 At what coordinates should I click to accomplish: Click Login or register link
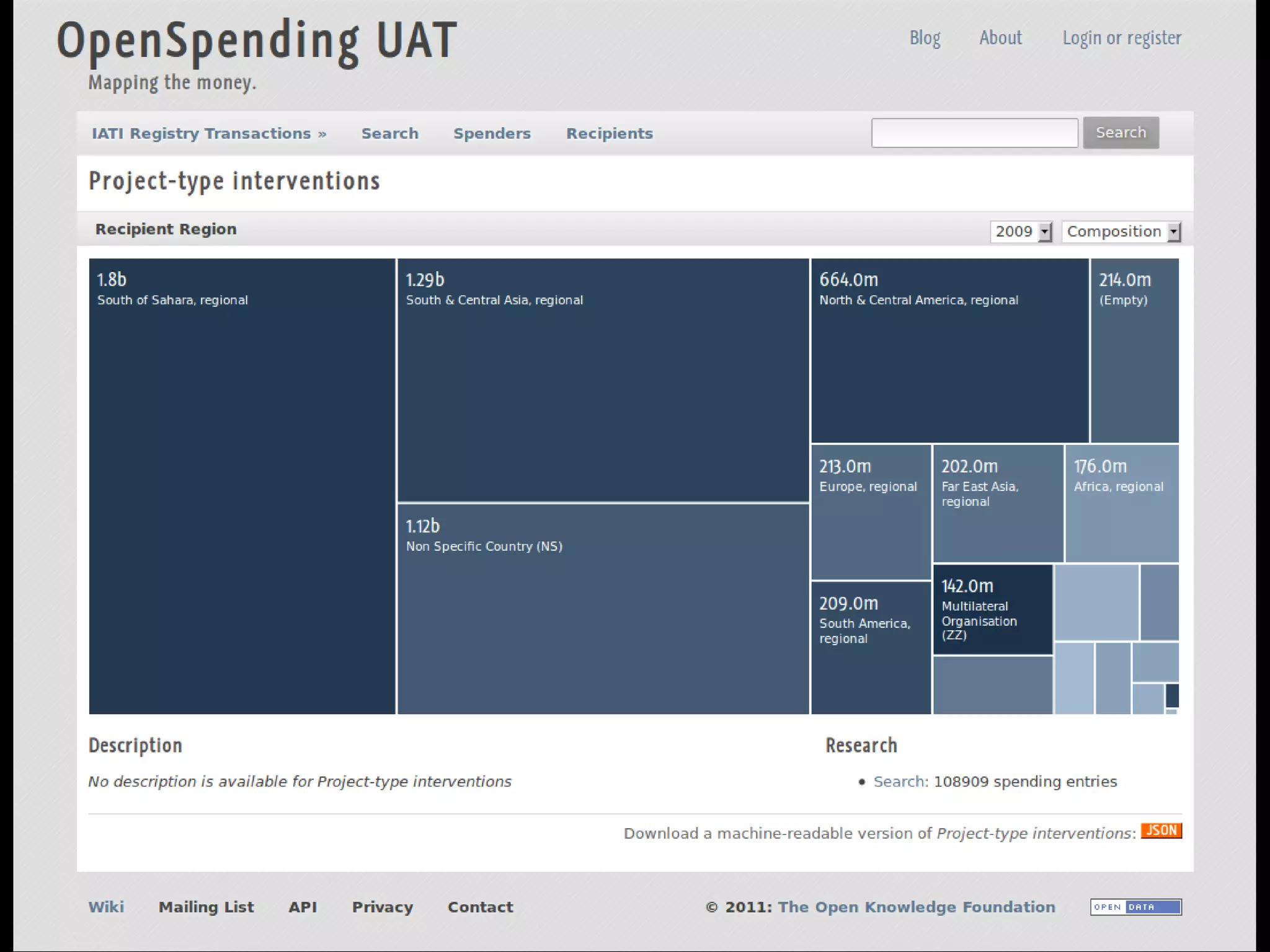tap(1122, 38)
